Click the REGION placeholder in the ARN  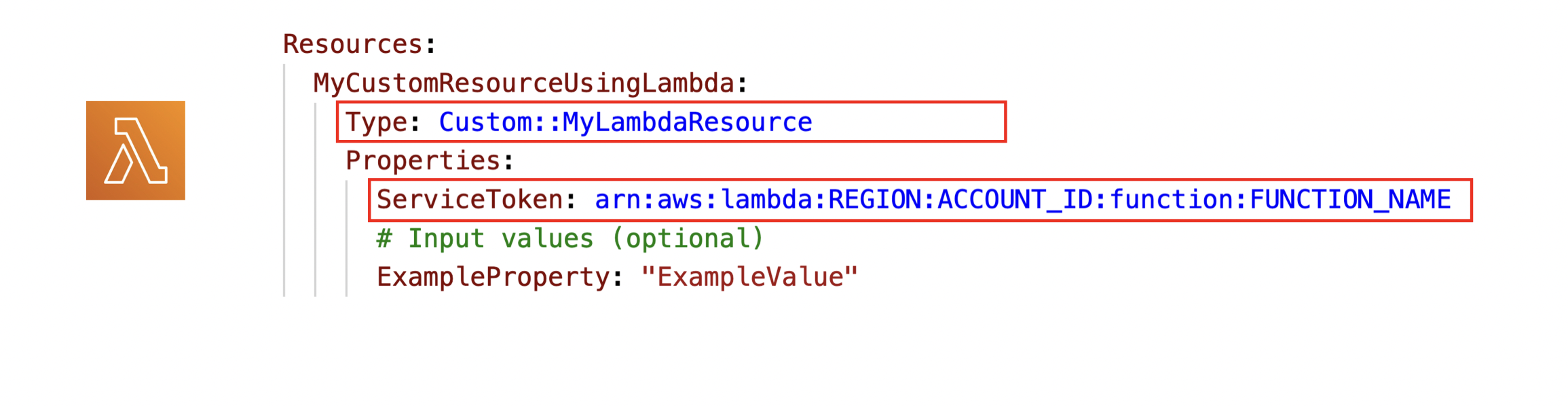coord(875,200)
